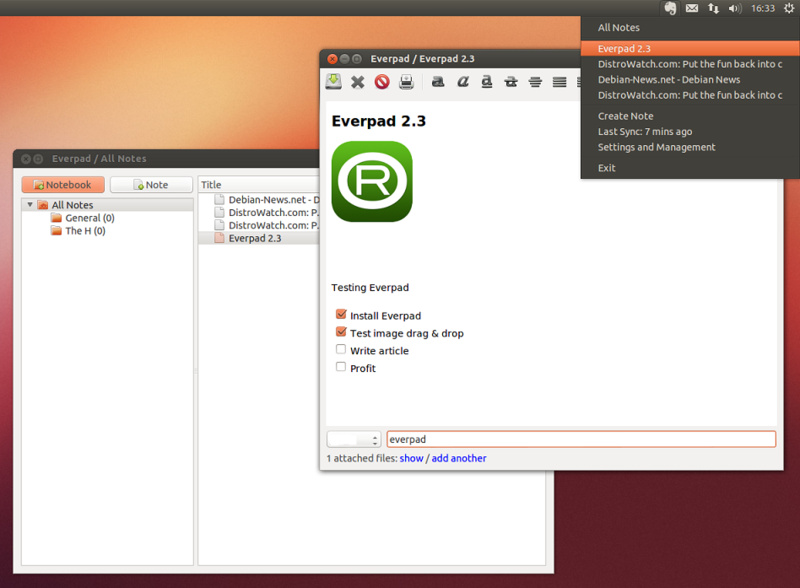Click the red delete note icon
Viewport: 800px width, 588px height.
click(382, 82)
